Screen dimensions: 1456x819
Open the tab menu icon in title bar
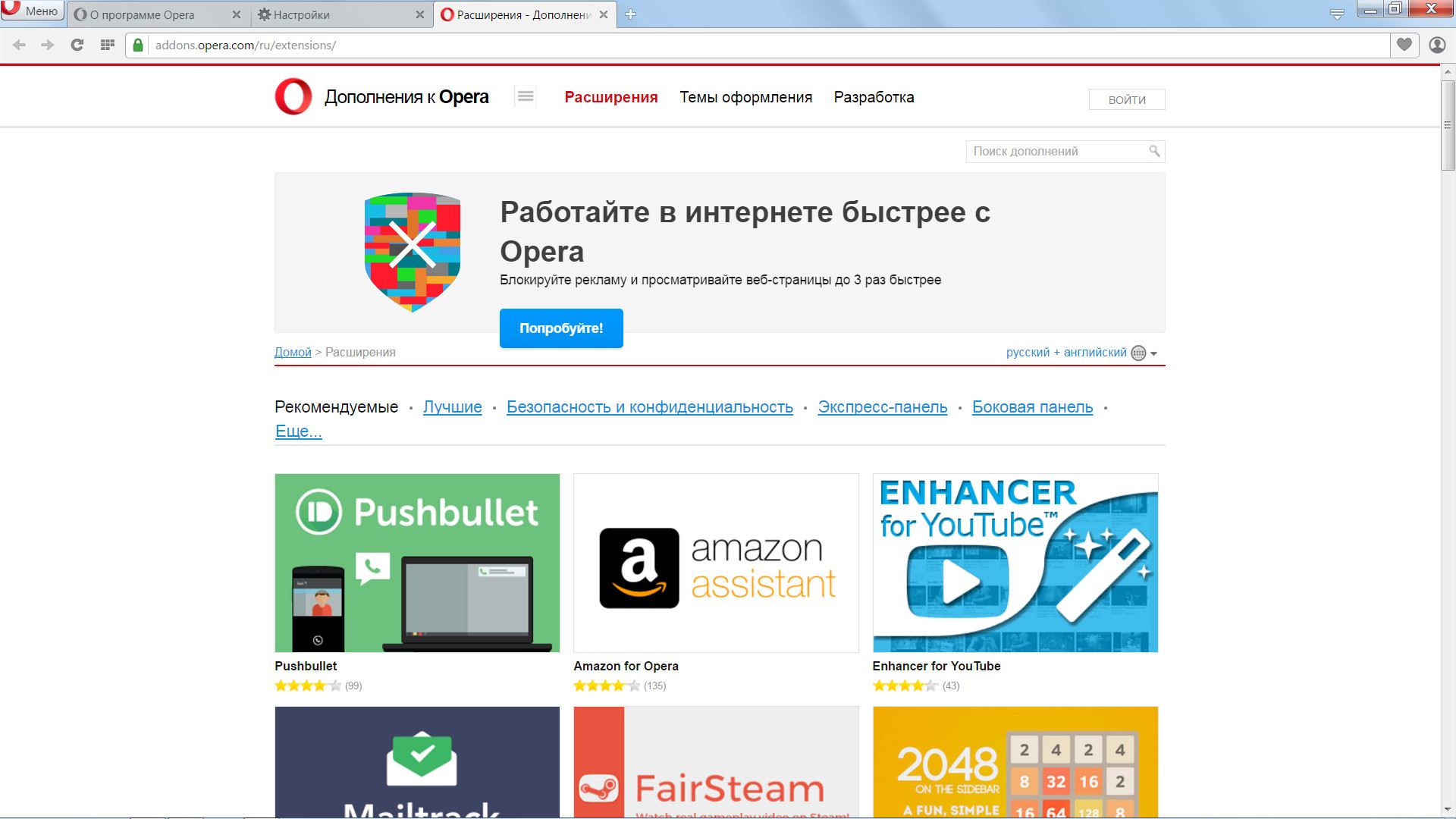(x=1337, y=14)
